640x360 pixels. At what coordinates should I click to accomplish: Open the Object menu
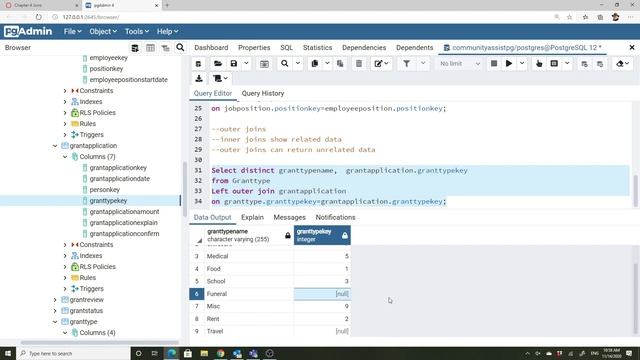click(x=103, y=31)
